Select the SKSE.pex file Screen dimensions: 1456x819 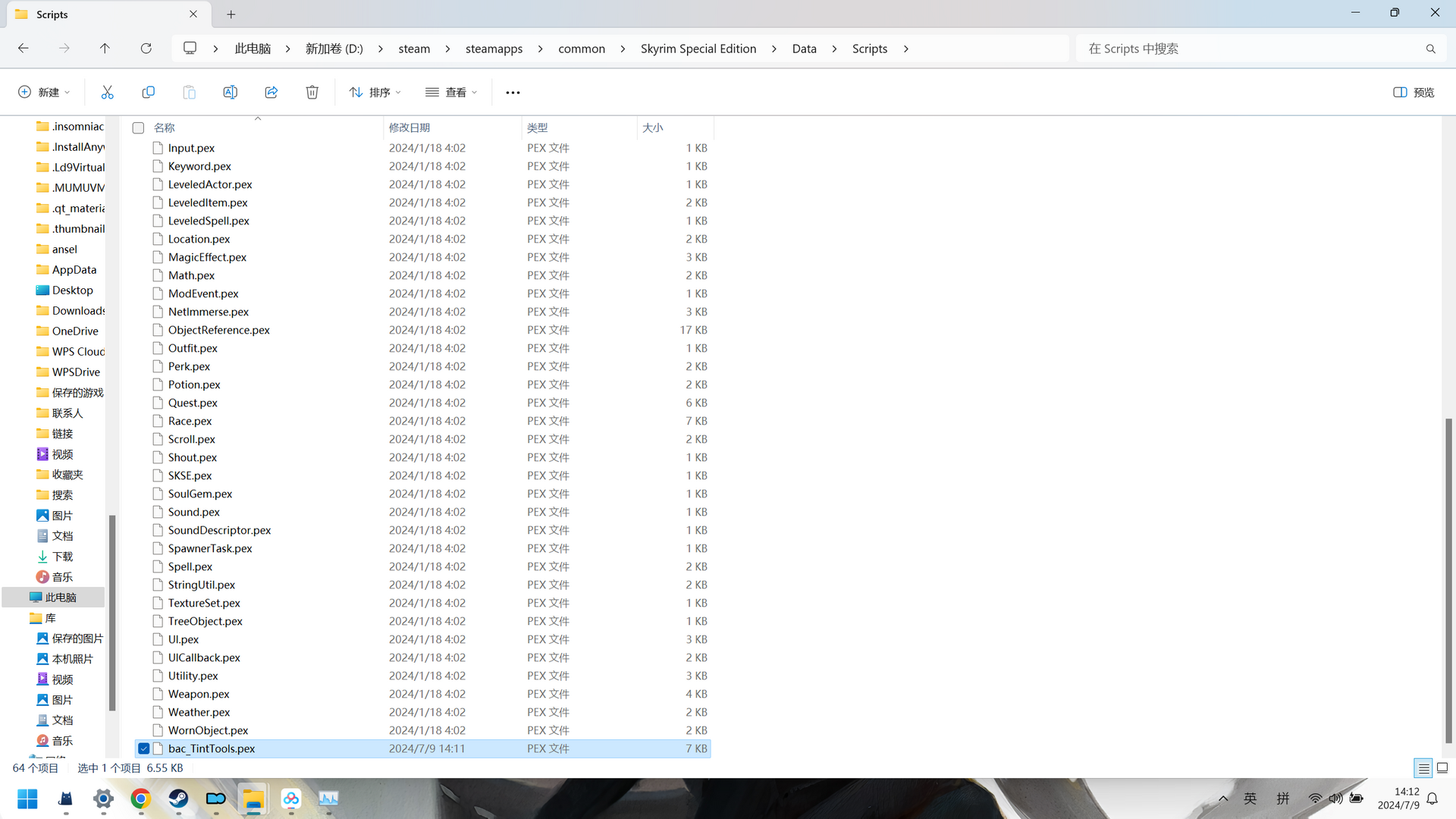[190, 475]
